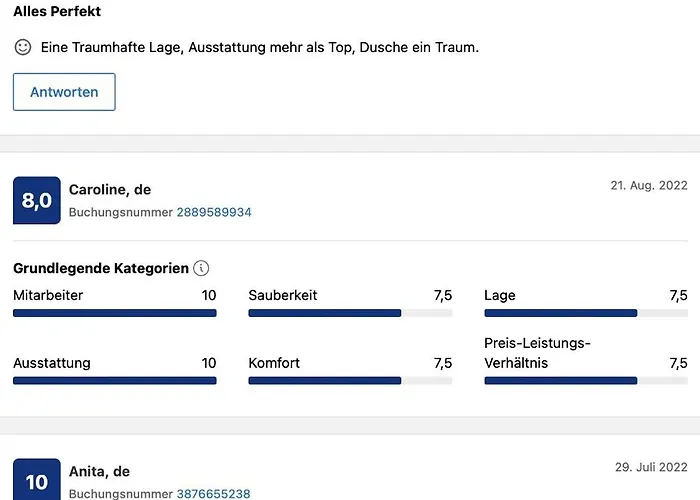Click the reviewer name Anita, de

pos(99,471)
